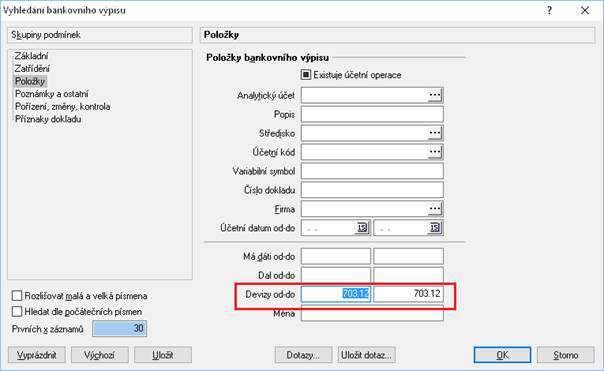Select Poznámky a ostatní group
Viewport: 604px width, 371px height.
point(52,94)
